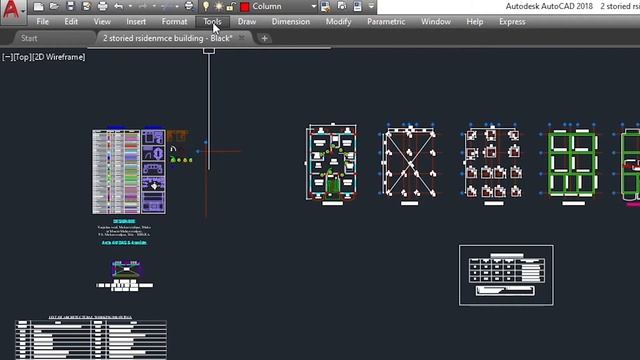Select the purple block symbols panel

tap(153, 171)
